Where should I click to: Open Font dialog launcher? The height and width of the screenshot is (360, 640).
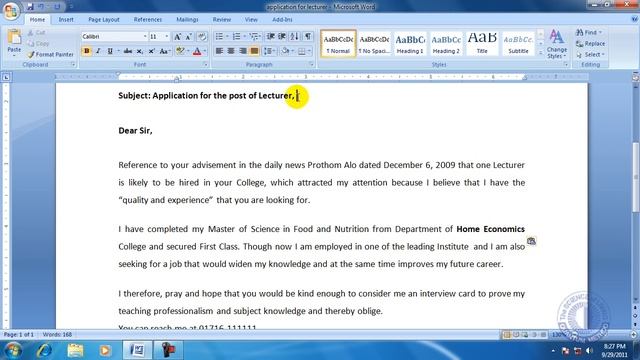pos(205,64)
